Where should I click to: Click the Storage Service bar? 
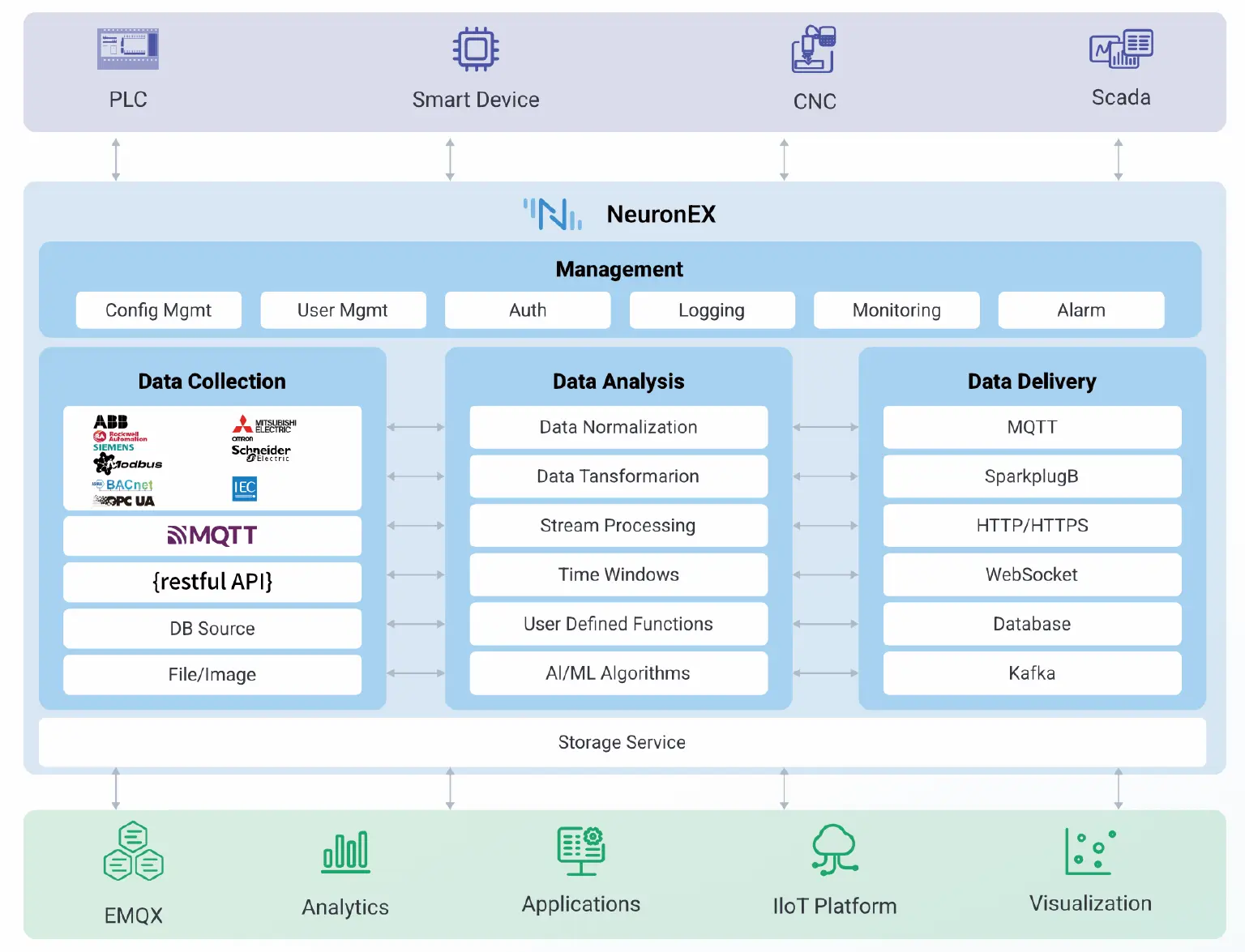[621, 742]
